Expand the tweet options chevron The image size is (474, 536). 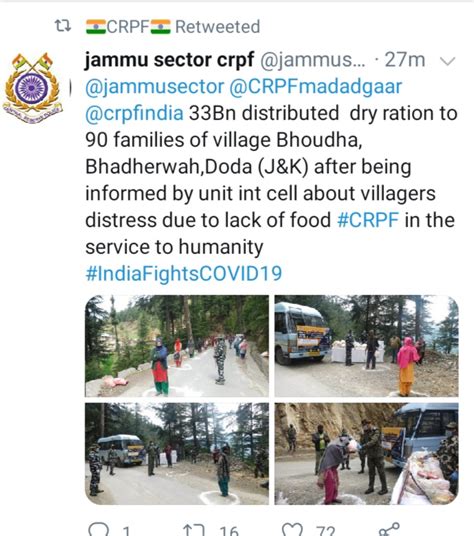[x=447, y=61]
